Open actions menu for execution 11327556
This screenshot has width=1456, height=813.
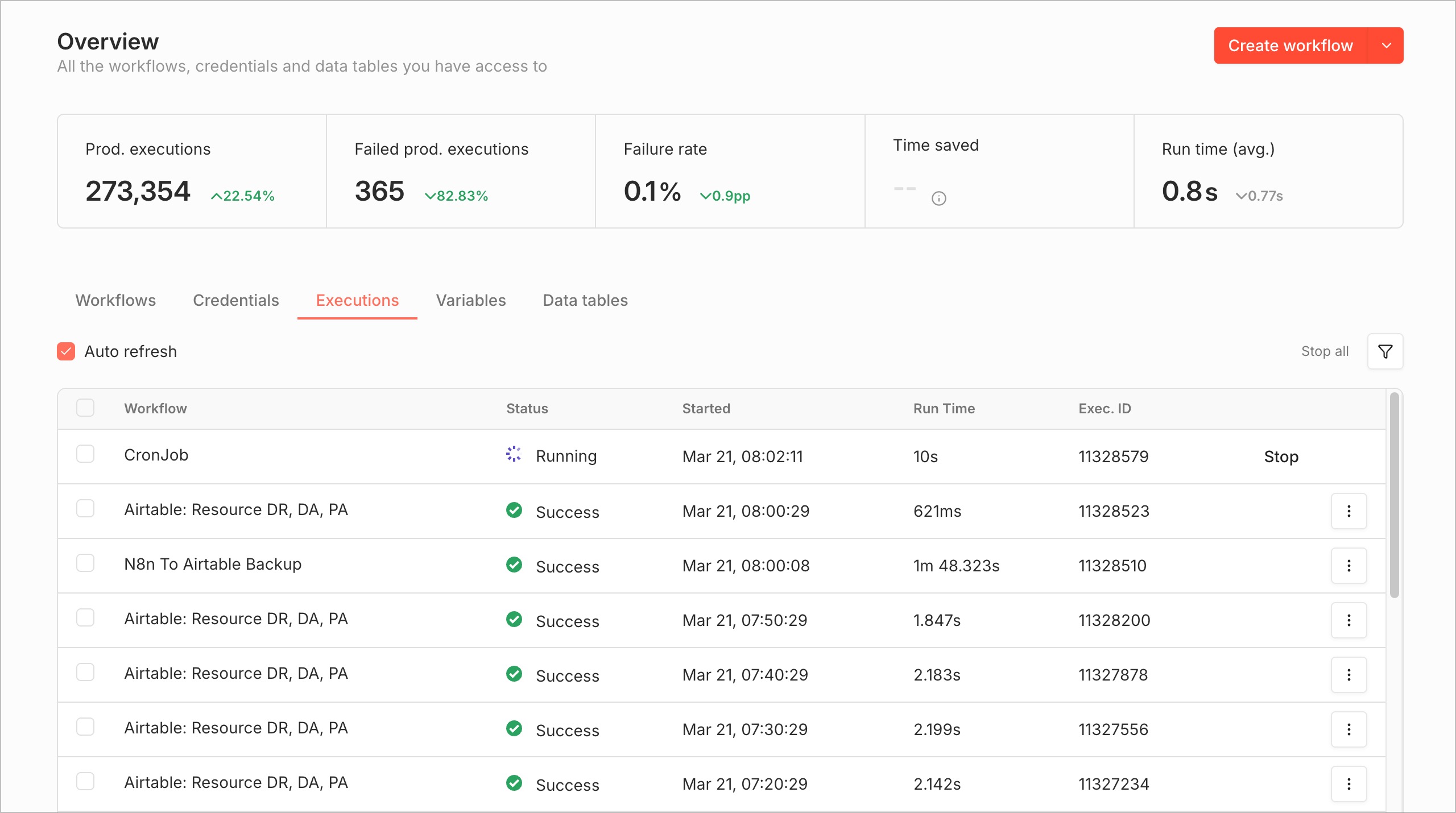point(1349,729)
